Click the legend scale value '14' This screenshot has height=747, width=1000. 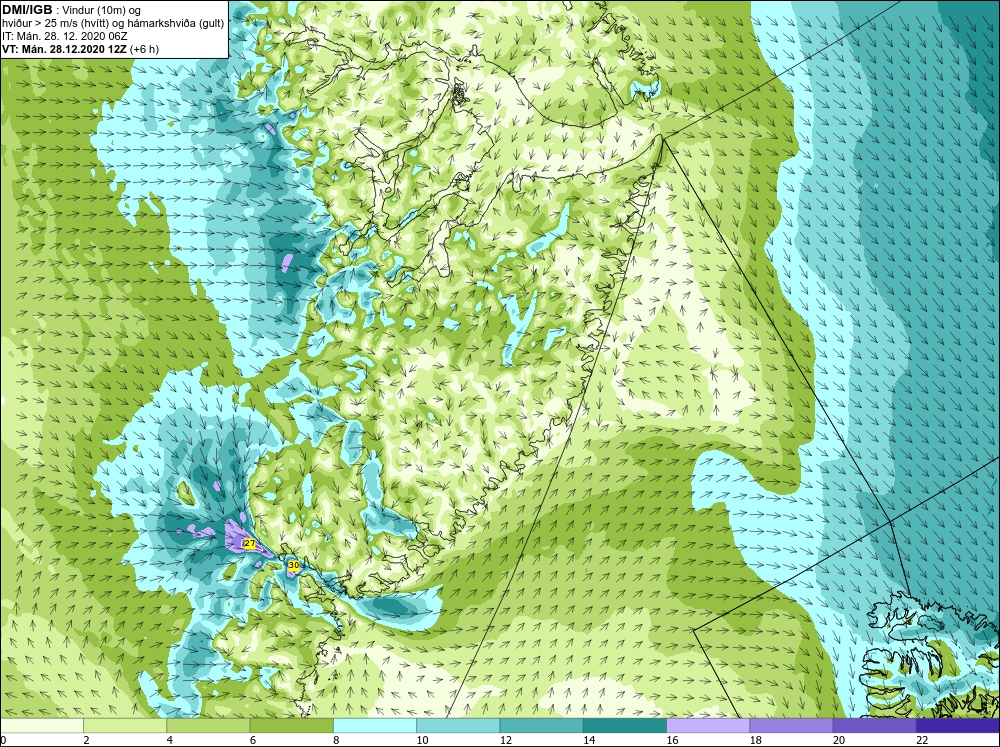pos(589,740)
